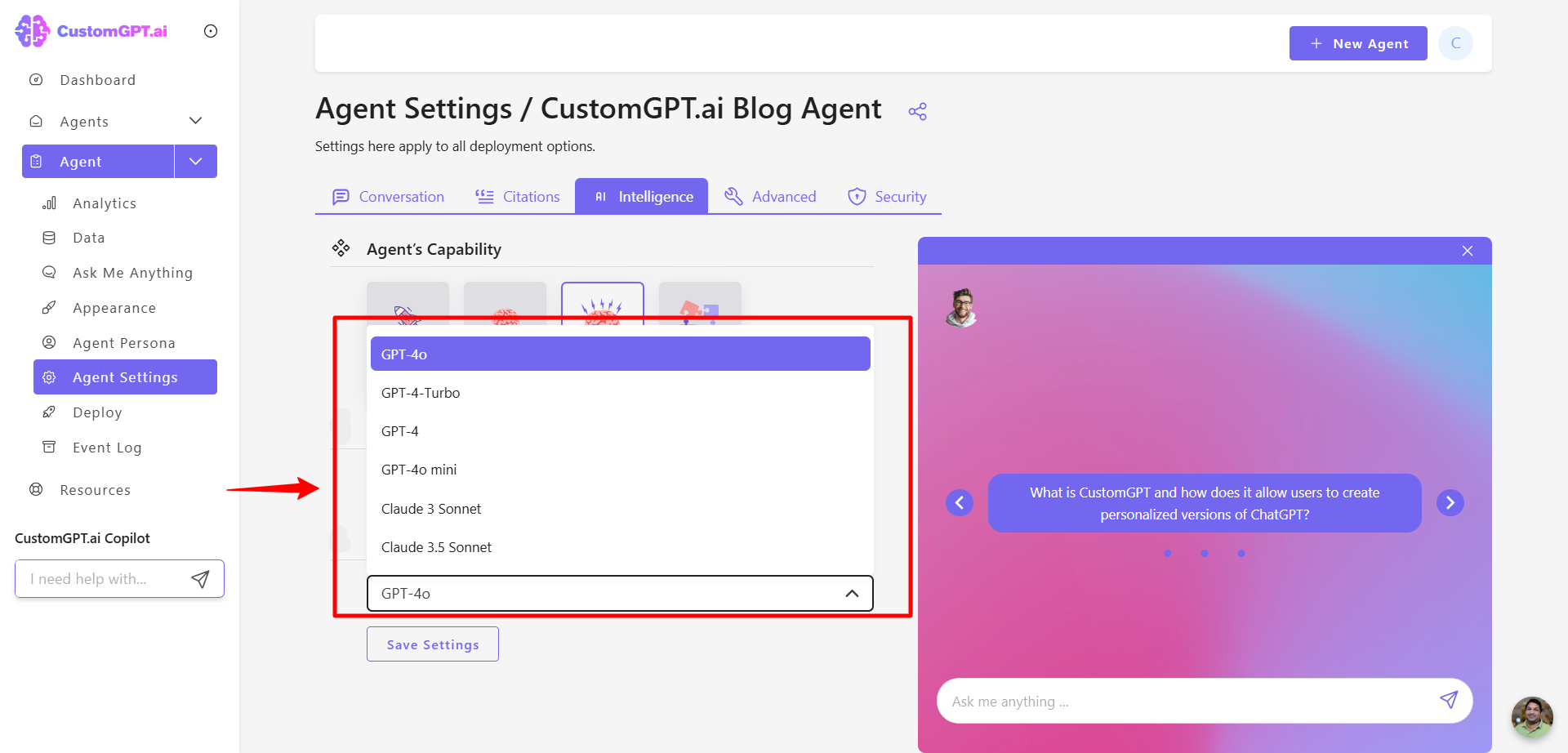This screenshot has height=753, width=1568.
Task: Select the Intelligence tab
Action: [642, 197]
